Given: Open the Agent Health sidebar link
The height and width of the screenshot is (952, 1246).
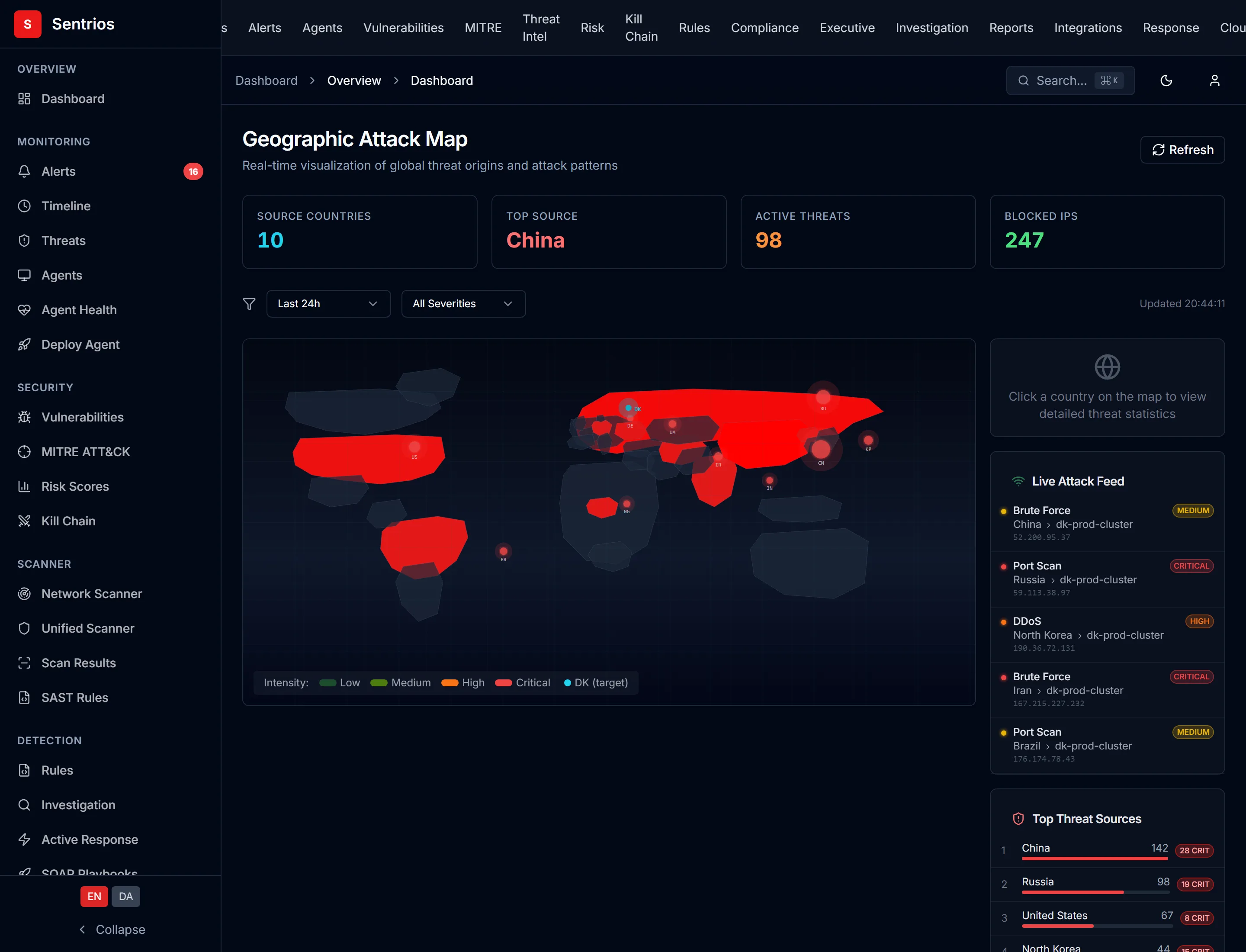Looking at the screenshot, I should click(110, 310).
